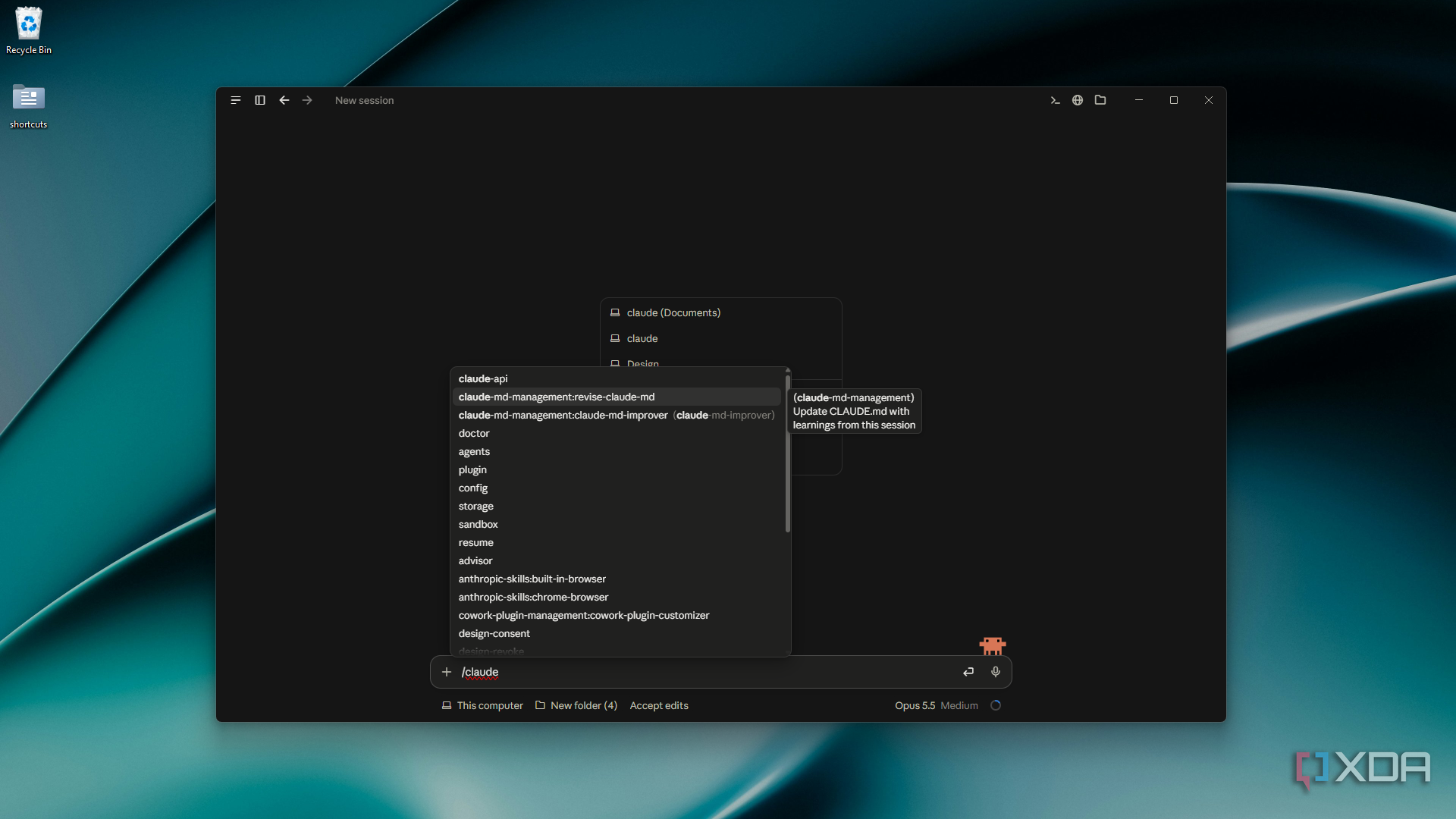Click the globe browser icon
The width and height of the screenshot is (1456, 819).
(x=1078, y=100)
